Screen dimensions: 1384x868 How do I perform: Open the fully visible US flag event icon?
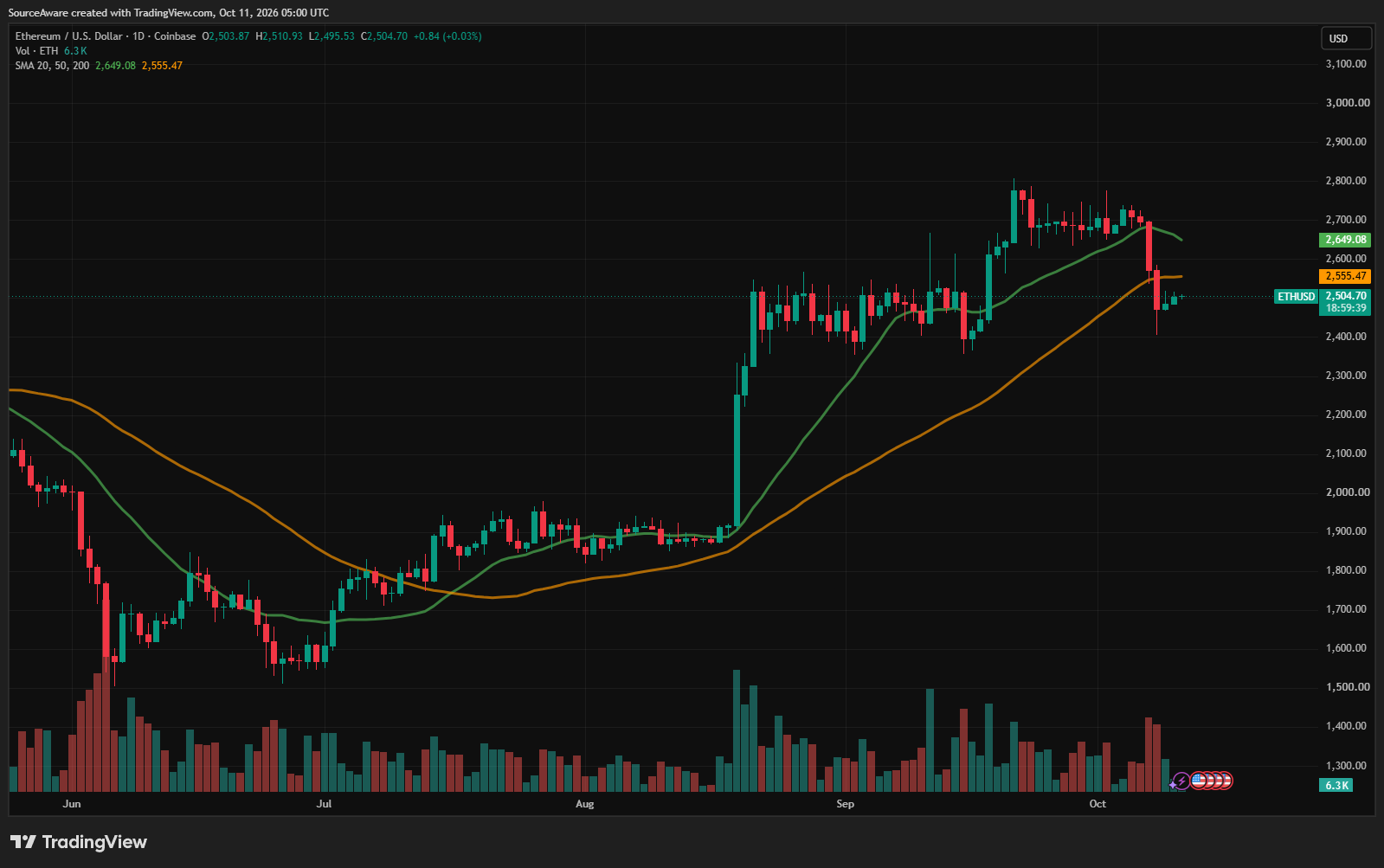1199,781
